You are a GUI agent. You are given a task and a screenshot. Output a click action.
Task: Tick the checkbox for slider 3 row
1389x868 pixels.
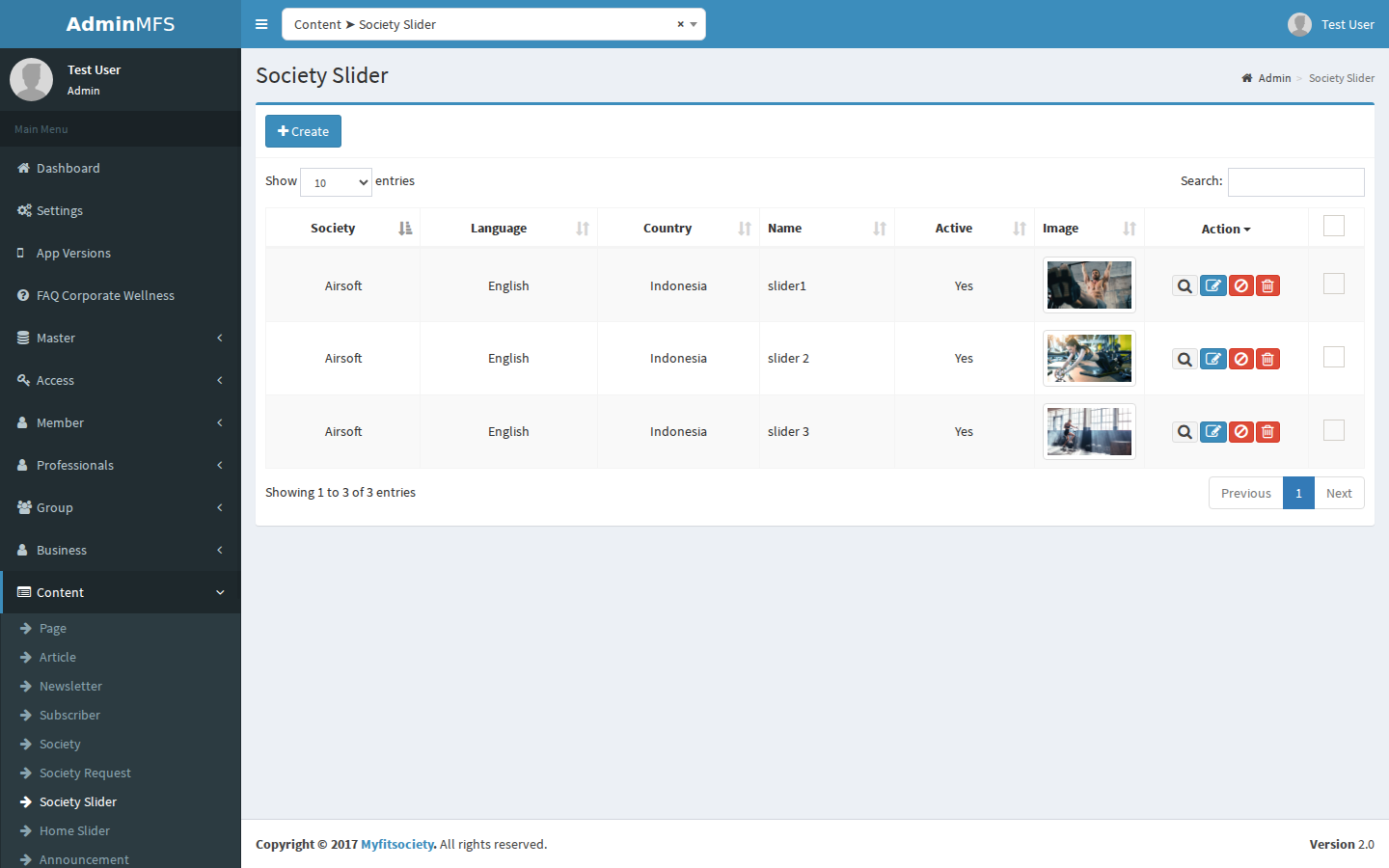pos(1334,430)
